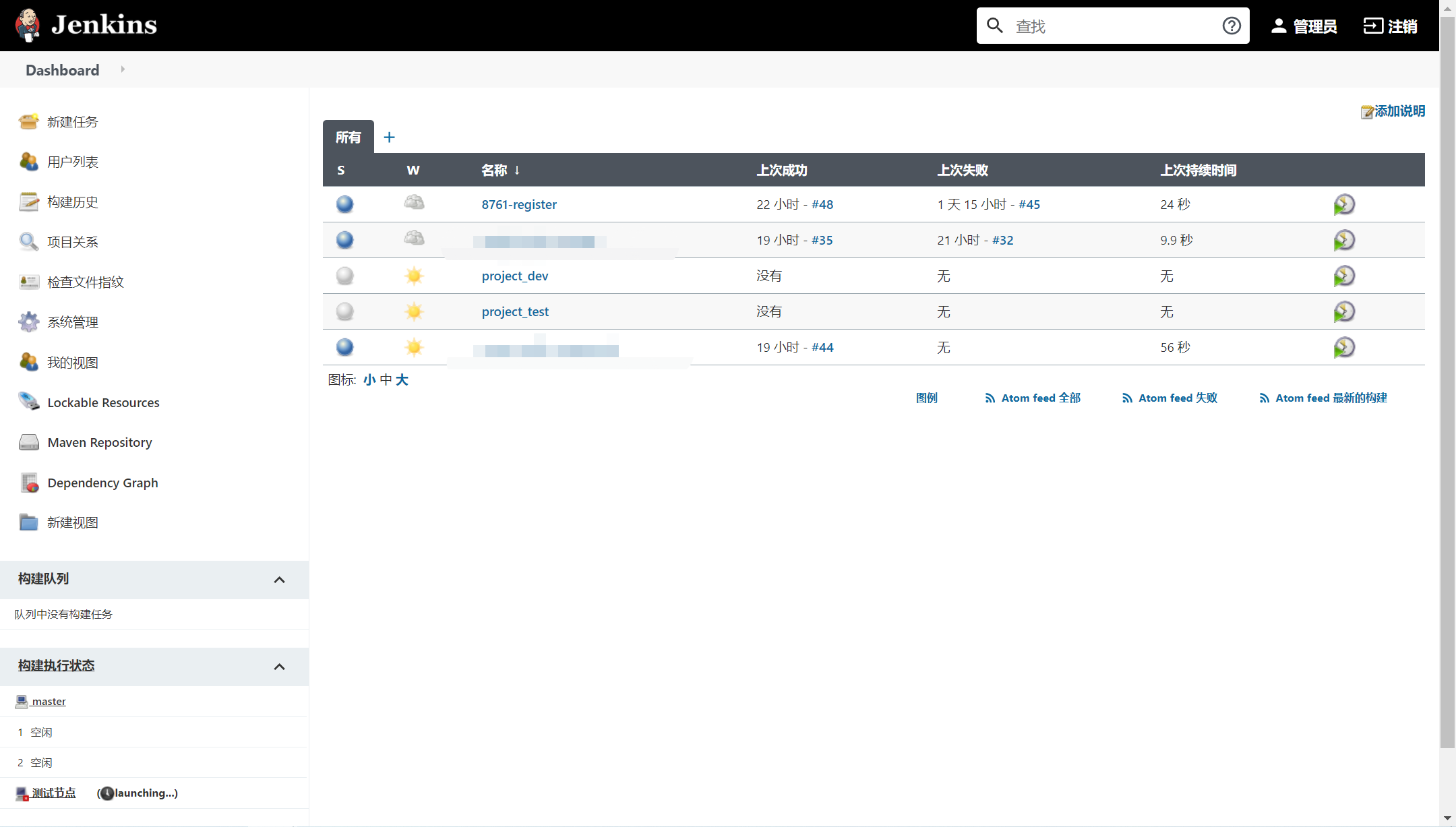Open build #48 of 8761-register

click(822, 204)
